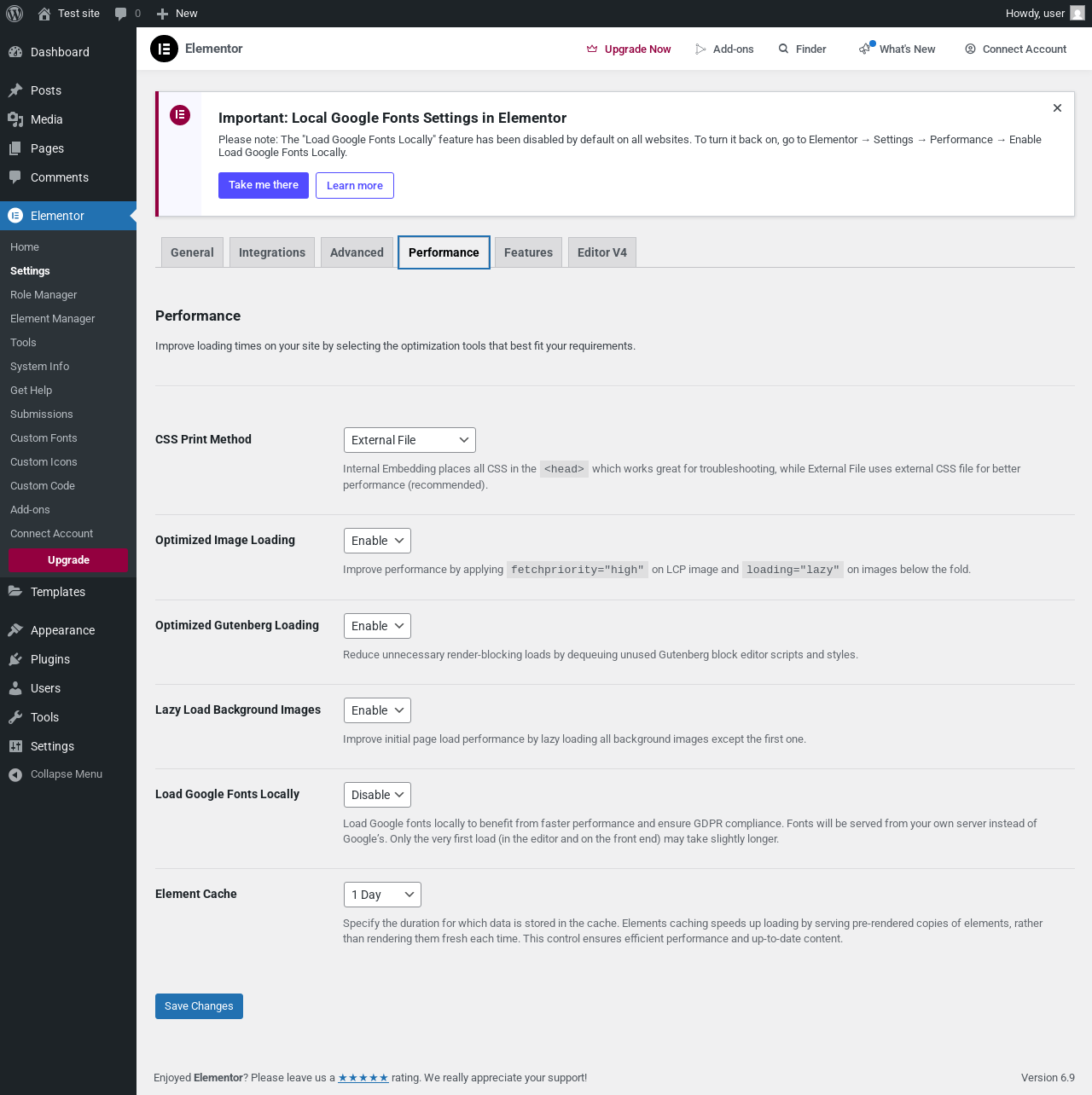
Task: Click the Upgrade Now link text
Action: click(x=638, y=49)
